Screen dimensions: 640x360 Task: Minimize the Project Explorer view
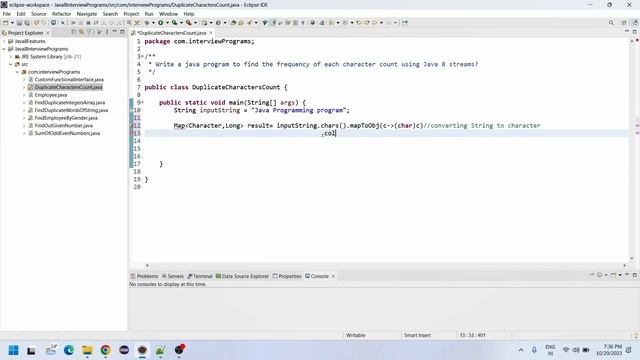tap(115, 32)
